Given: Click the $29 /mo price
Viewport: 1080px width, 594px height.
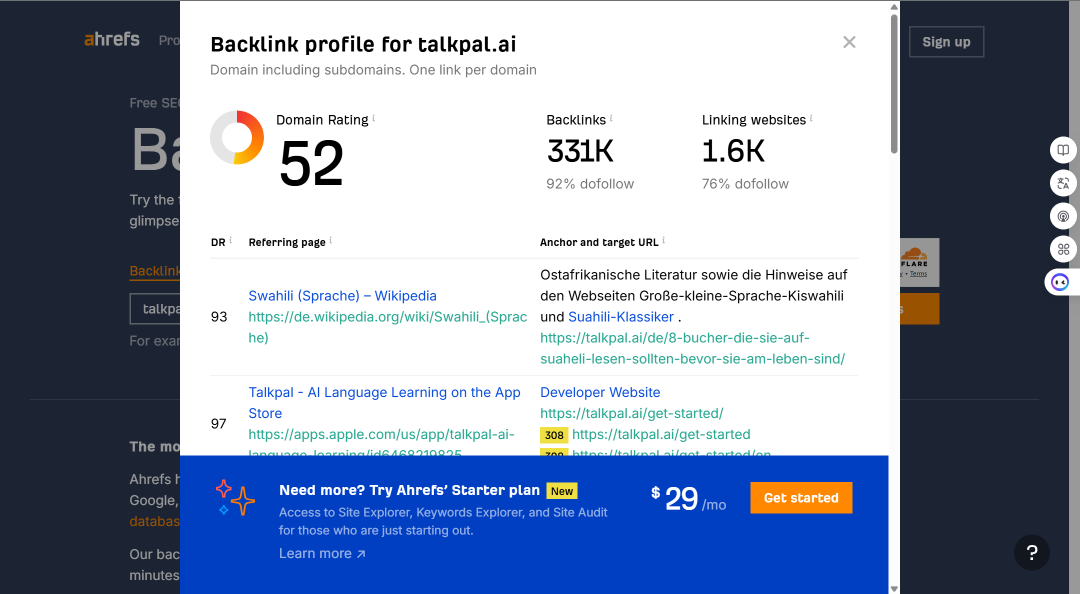Looking at the screenshot, I should (688, 499).
